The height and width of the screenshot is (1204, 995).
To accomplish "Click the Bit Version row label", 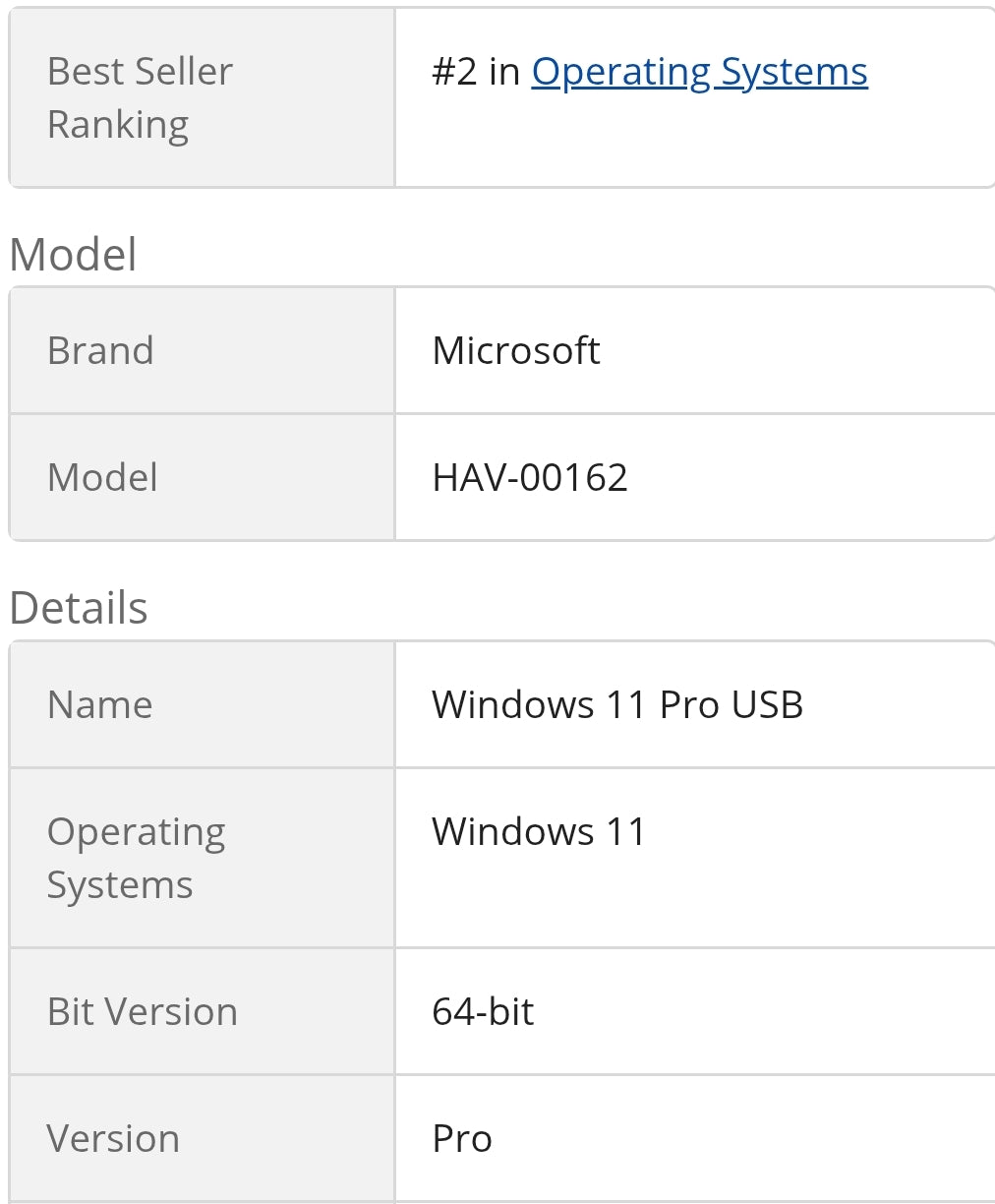I will 143,1012.
